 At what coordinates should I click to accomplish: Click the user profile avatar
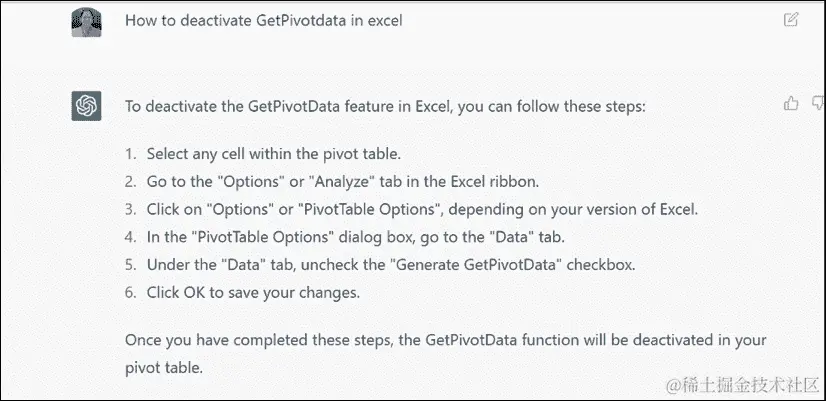[86, 22]
